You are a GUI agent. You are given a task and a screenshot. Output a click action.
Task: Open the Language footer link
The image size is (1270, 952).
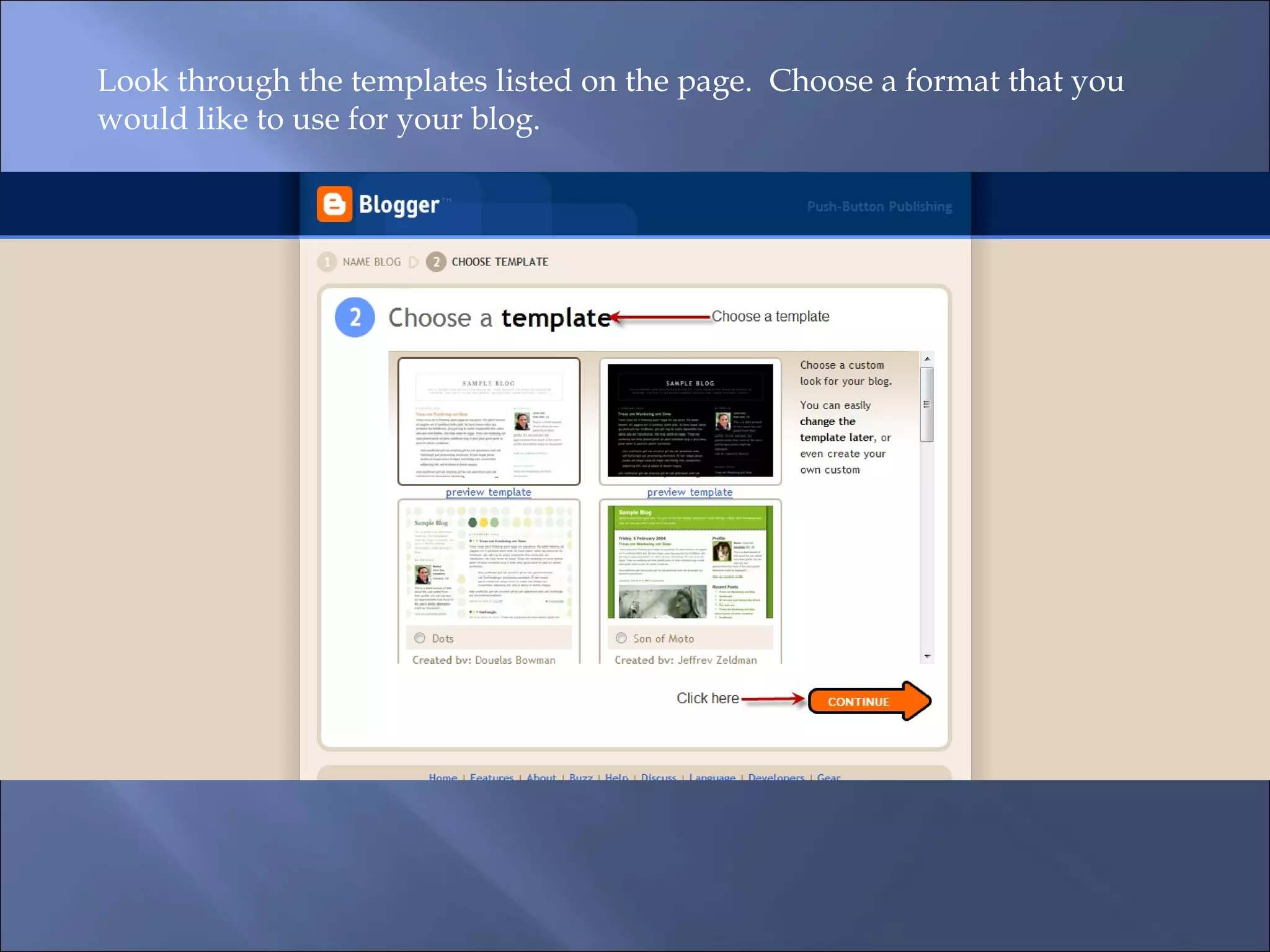tap(713, 777)
